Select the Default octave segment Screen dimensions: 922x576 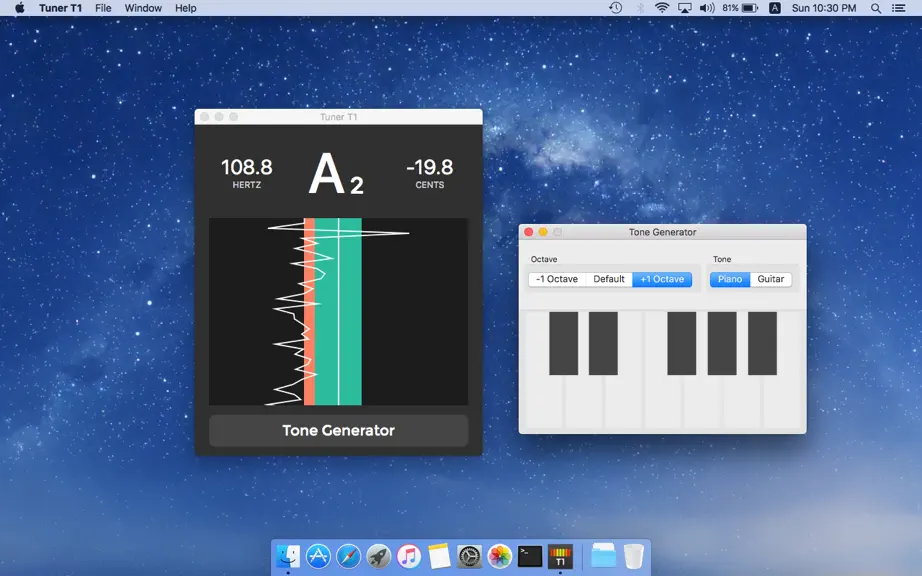[609, 279]
